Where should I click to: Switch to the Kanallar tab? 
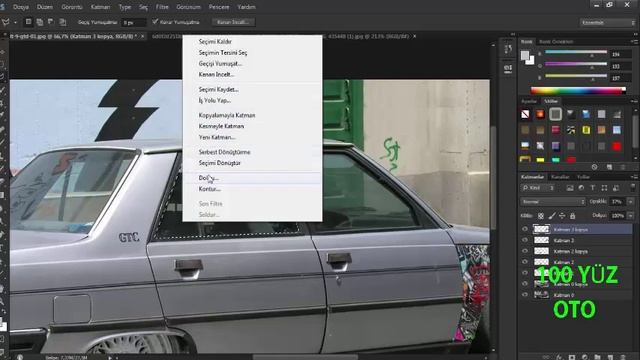click(560, 177)
